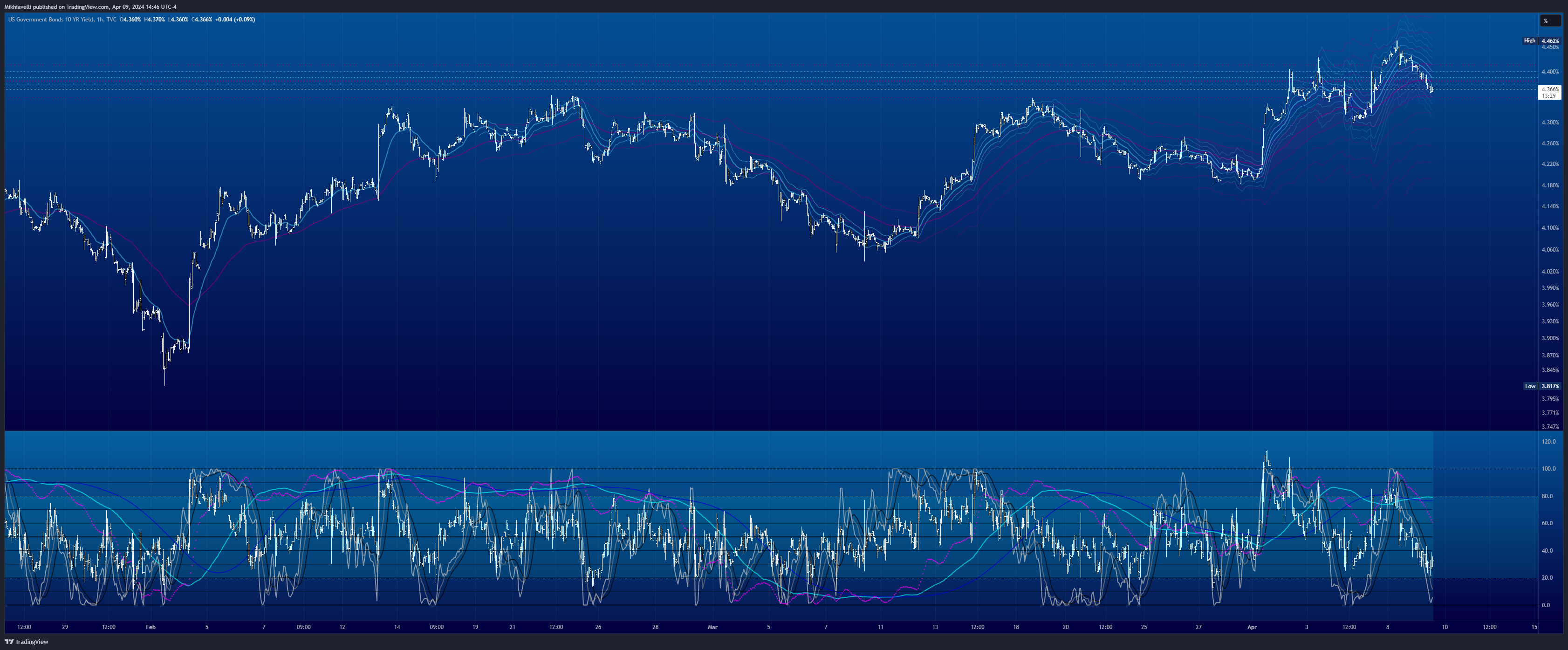The image size is (1568, 650).
Task: Click the High 4.462% price label
Action: 1541,41
